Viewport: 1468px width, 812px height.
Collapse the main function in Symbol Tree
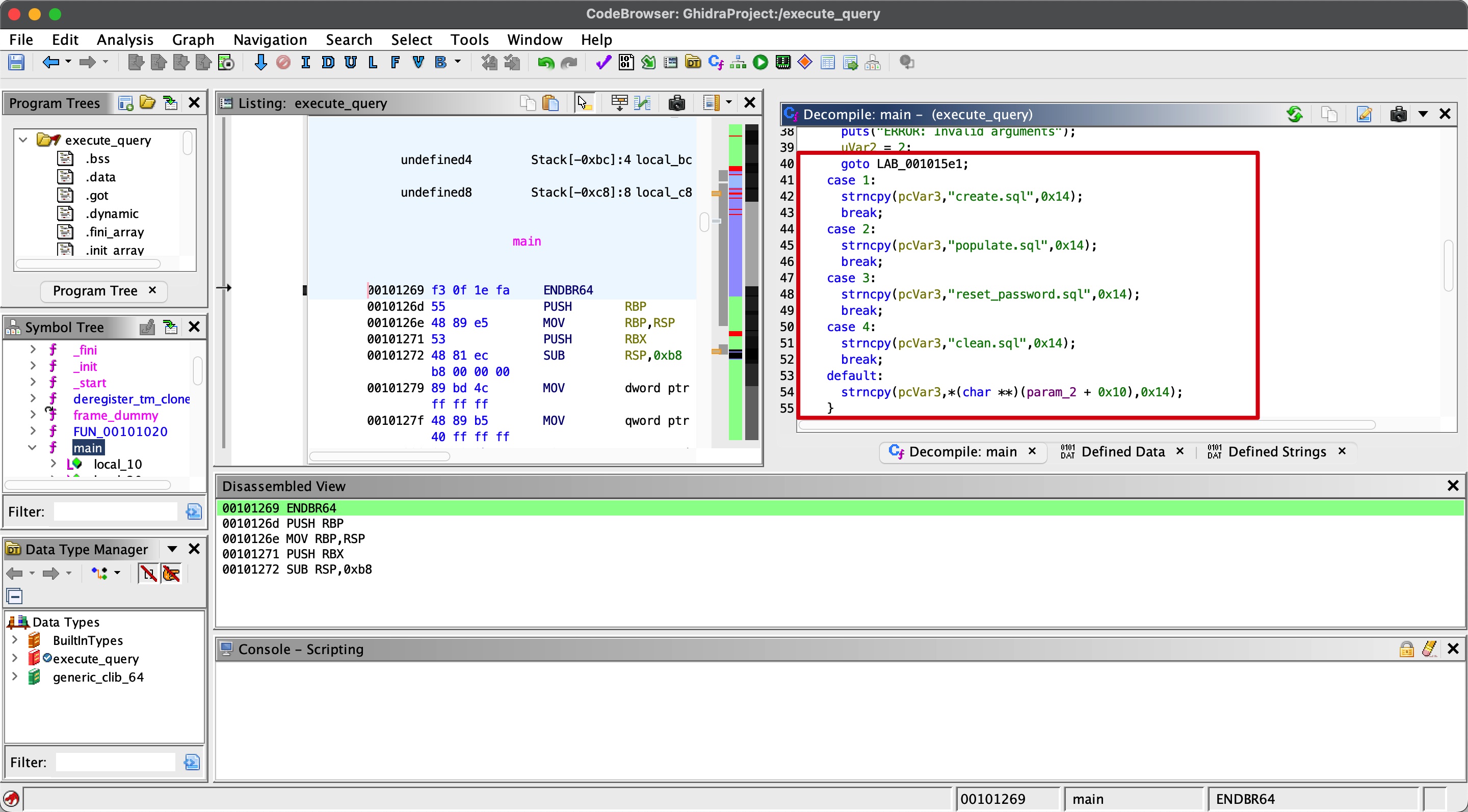[x=32, y=448]
